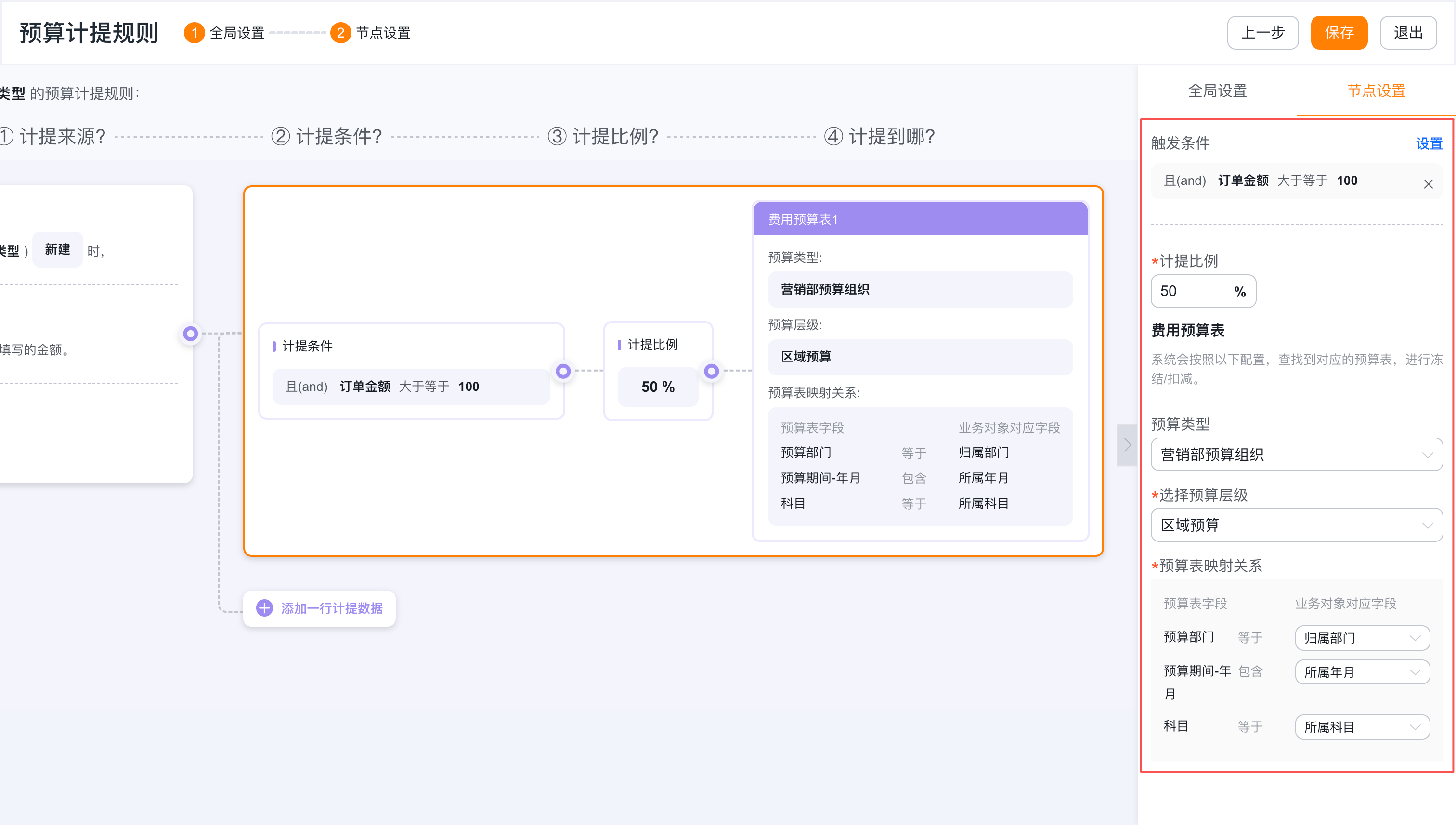Click step 2 节点设置 in the header
Screen dimensions: 1456x825
click(371, 33)
